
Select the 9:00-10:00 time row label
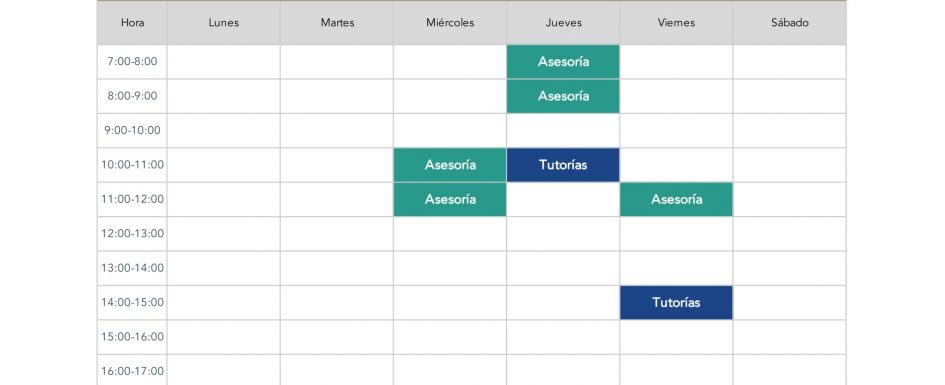pos(132,130)
